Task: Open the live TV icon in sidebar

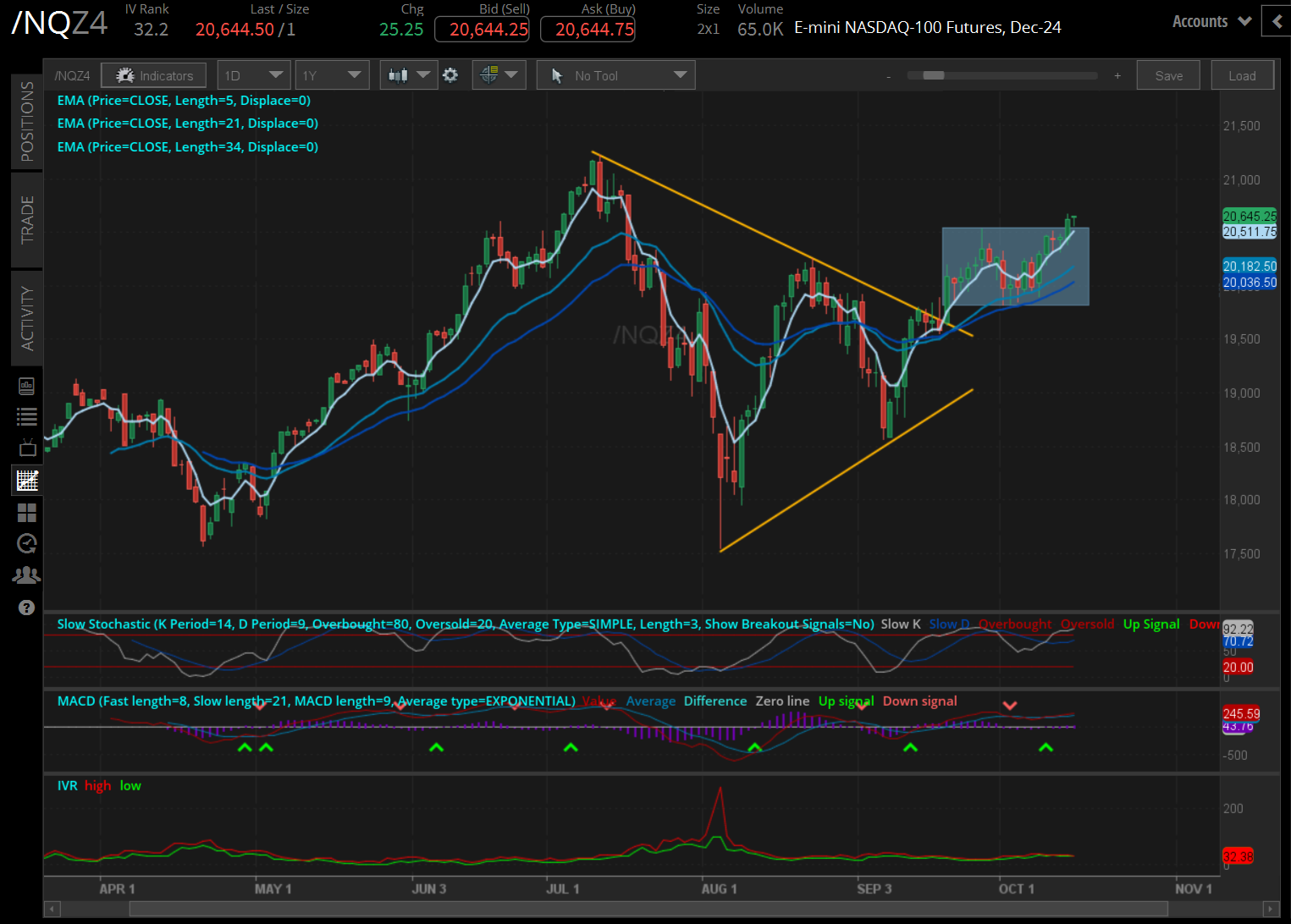Action: (26, 448)
